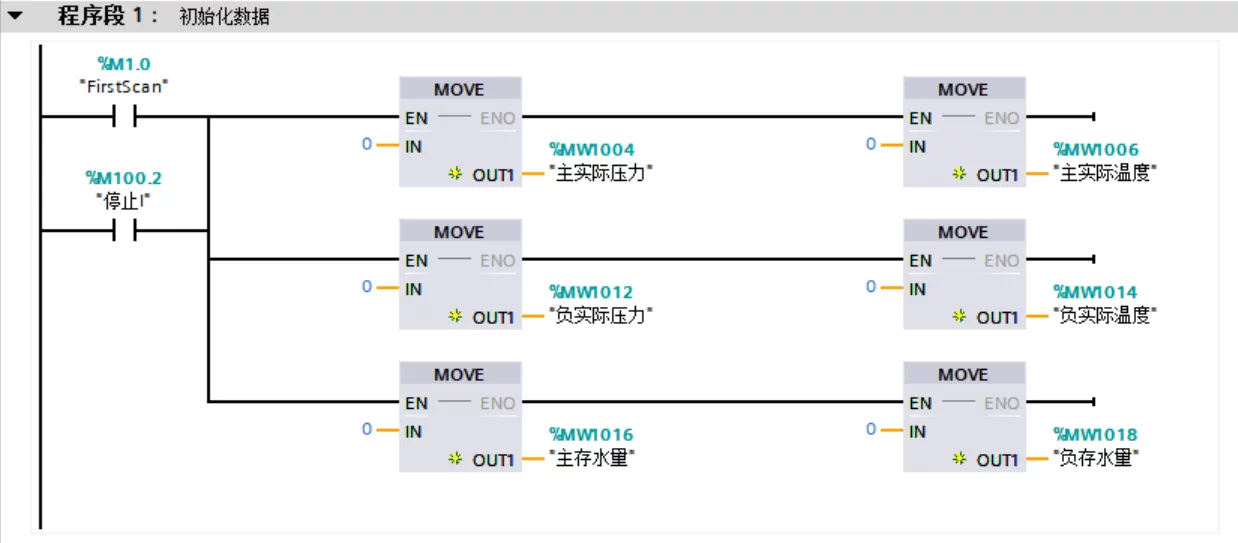
Task: Click the FirstScan contact symbol
Action: pyautogui.click(x=125, y=118)
